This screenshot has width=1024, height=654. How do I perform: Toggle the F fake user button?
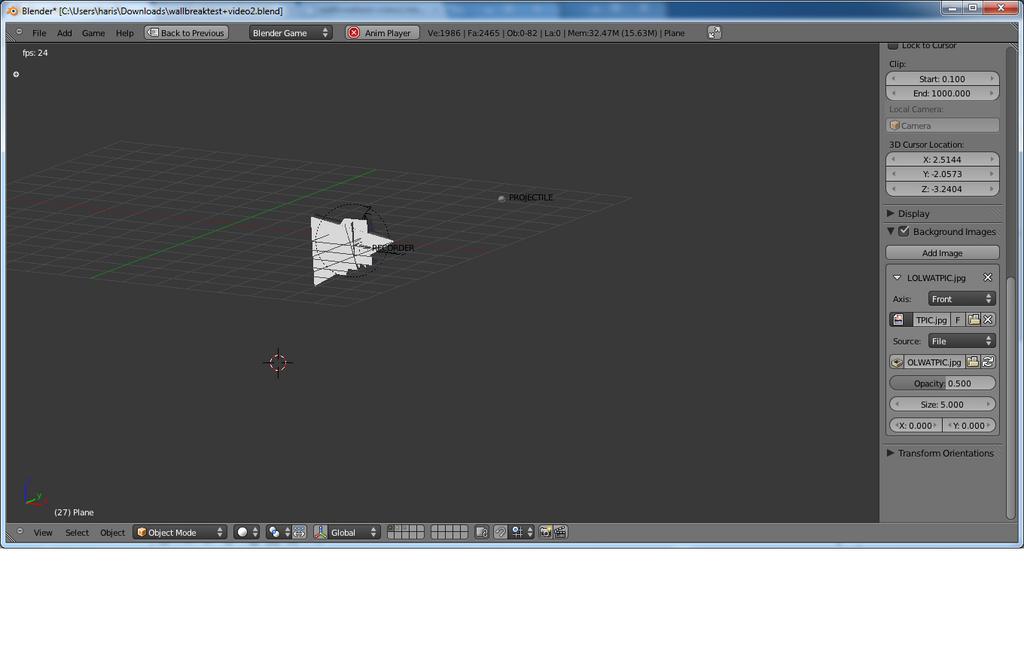[x=957, y=319]
